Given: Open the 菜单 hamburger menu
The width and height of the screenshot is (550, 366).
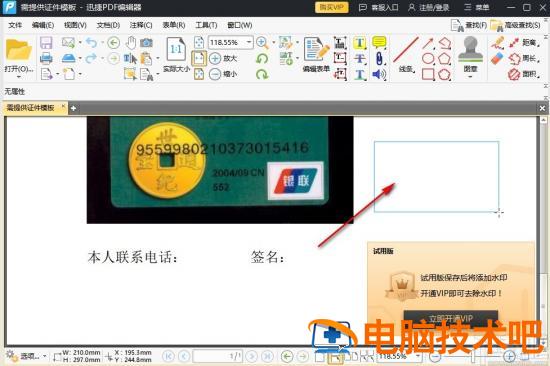Looking at the screenshot, I should 476,7.
